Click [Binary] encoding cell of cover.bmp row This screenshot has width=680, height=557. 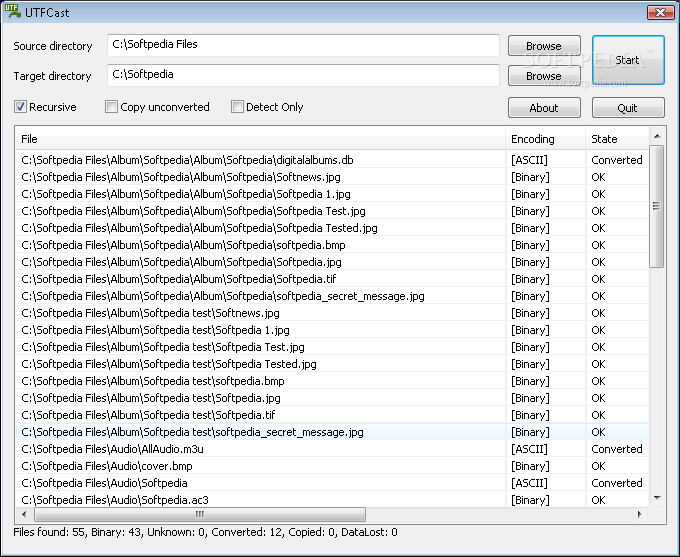[x=530, y=466]
